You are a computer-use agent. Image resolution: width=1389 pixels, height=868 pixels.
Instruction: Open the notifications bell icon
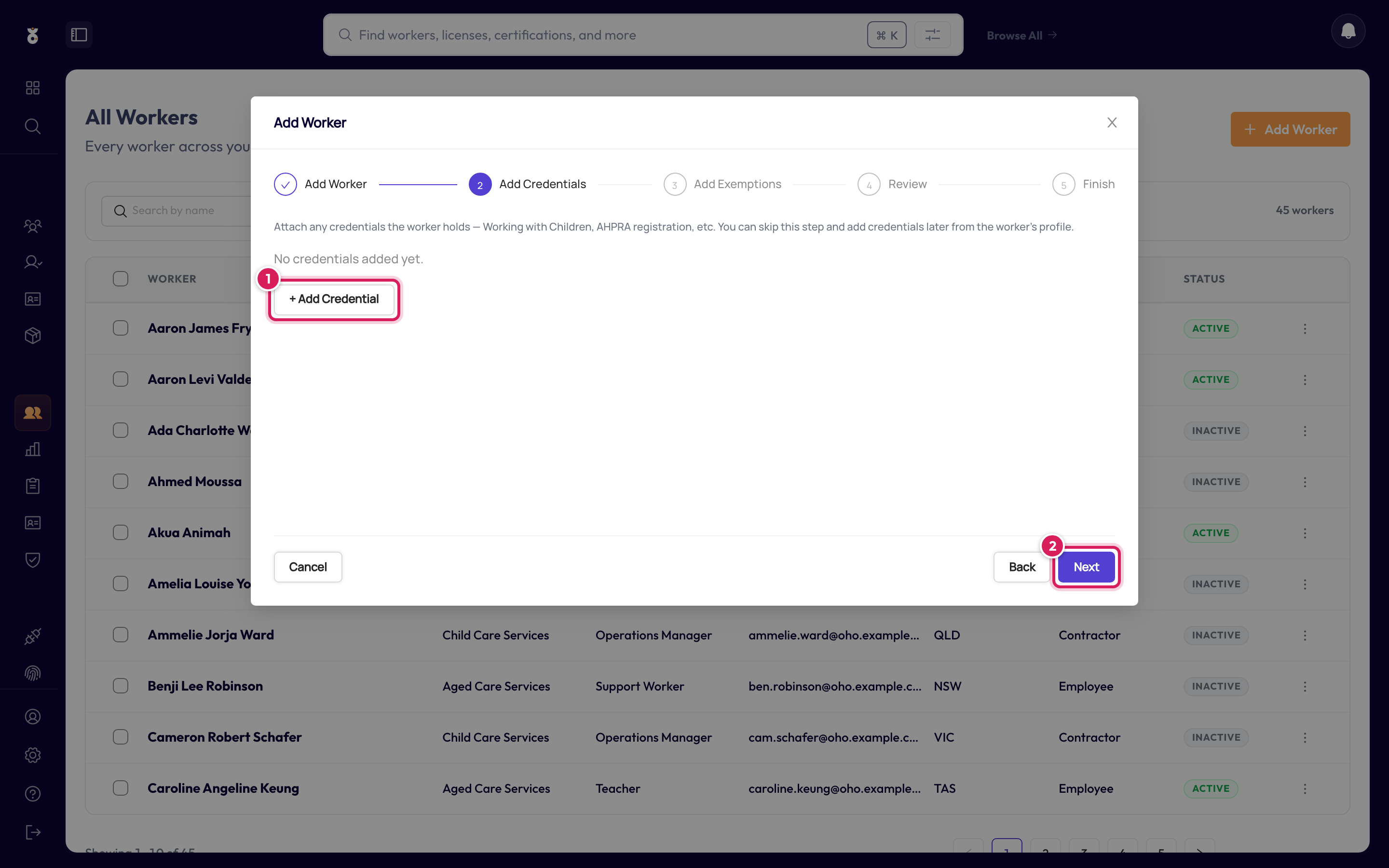tap(1348, 31)
